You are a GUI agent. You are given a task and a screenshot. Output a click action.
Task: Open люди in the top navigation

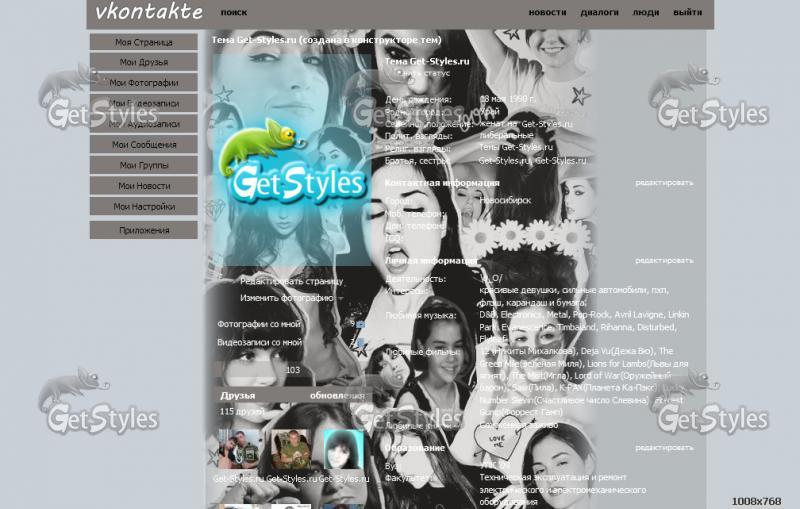[646, 12]
